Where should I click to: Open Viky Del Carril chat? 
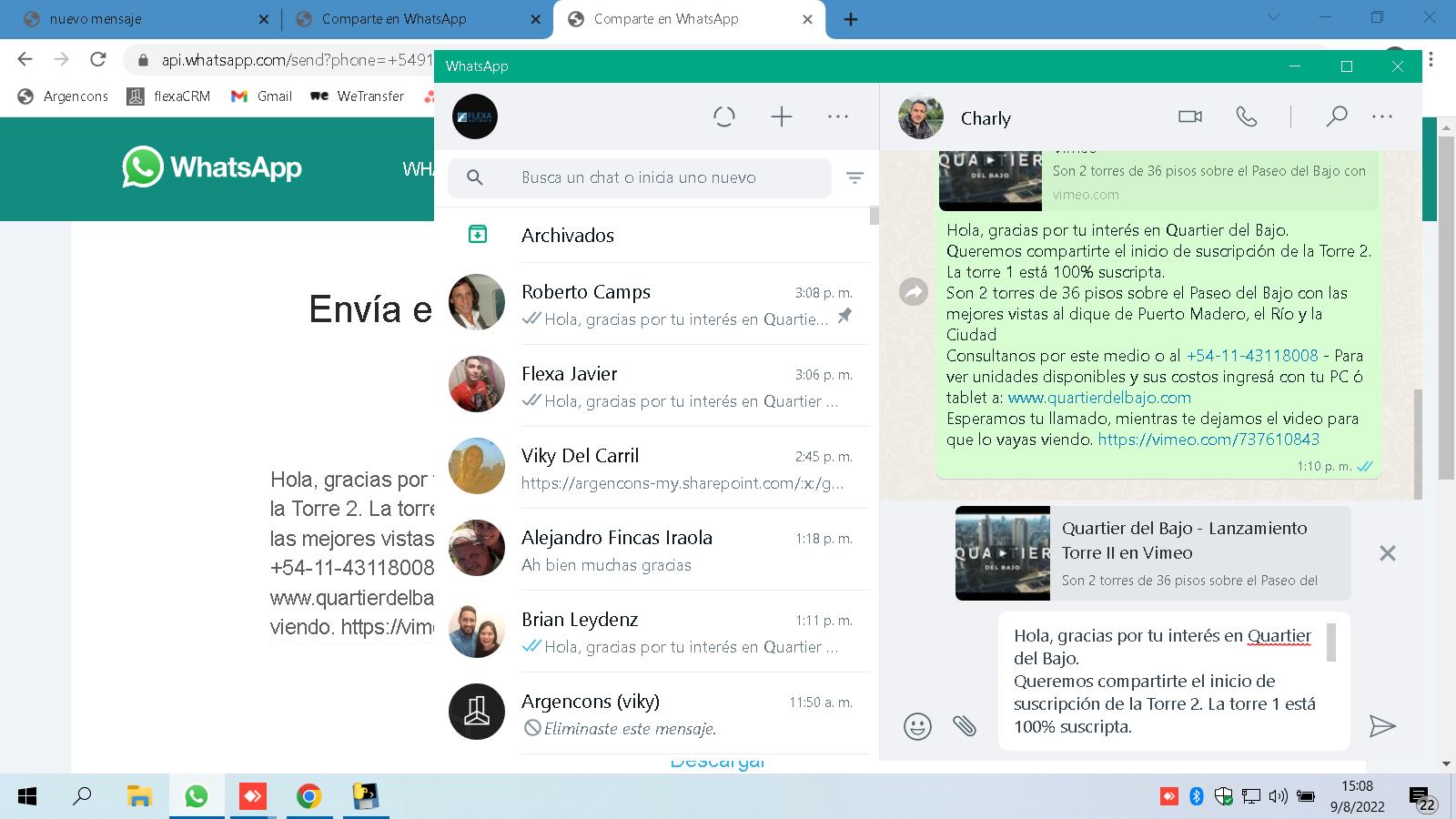[x=652, y=468]
